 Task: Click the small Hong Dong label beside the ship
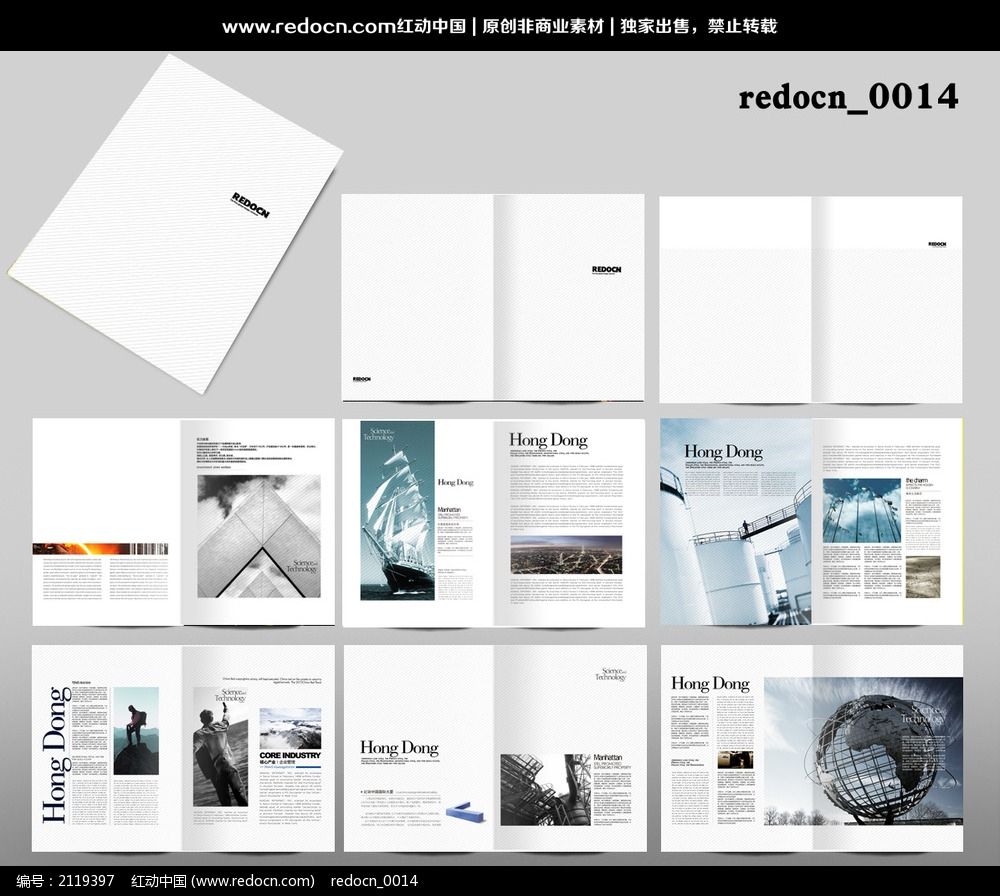click(455, 482)
